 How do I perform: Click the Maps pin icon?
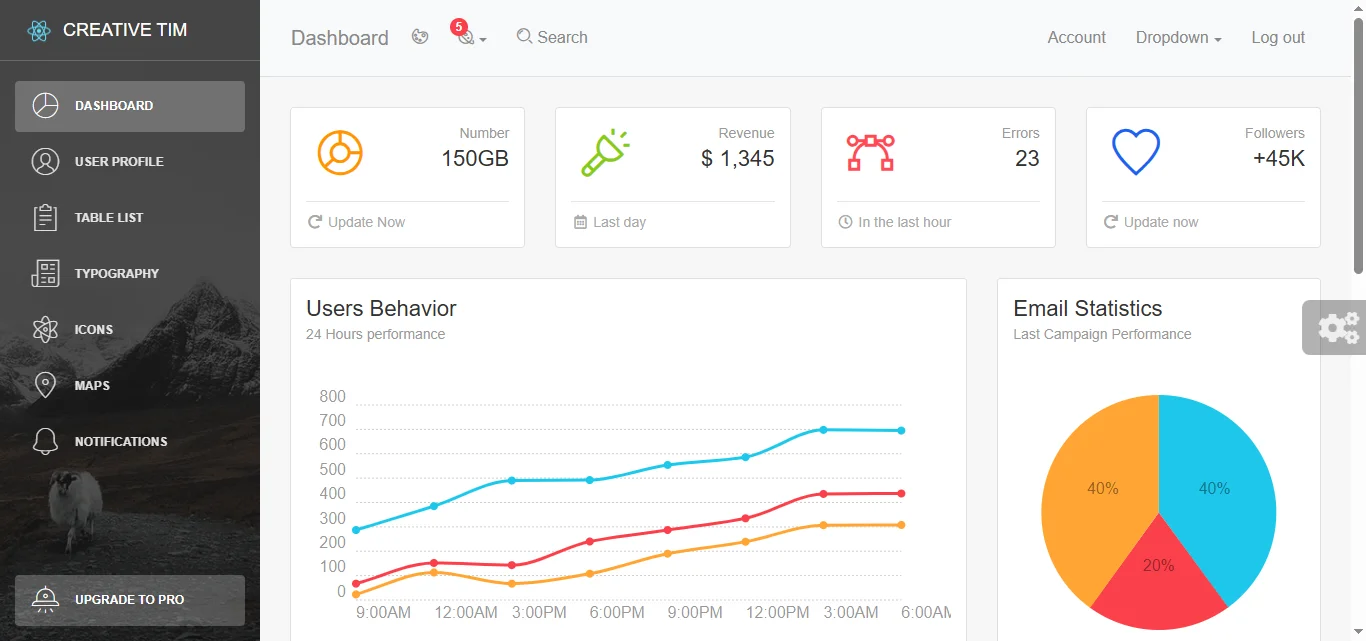click(x=45, y=385)
